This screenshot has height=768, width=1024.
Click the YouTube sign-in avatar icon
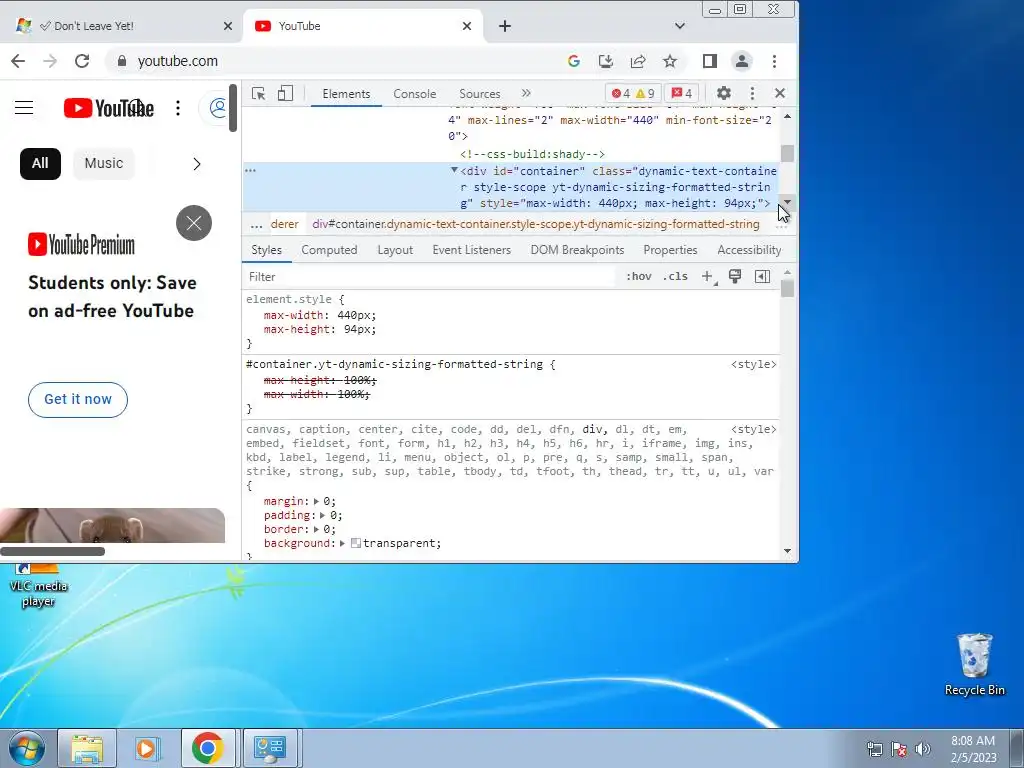point(218,108)
